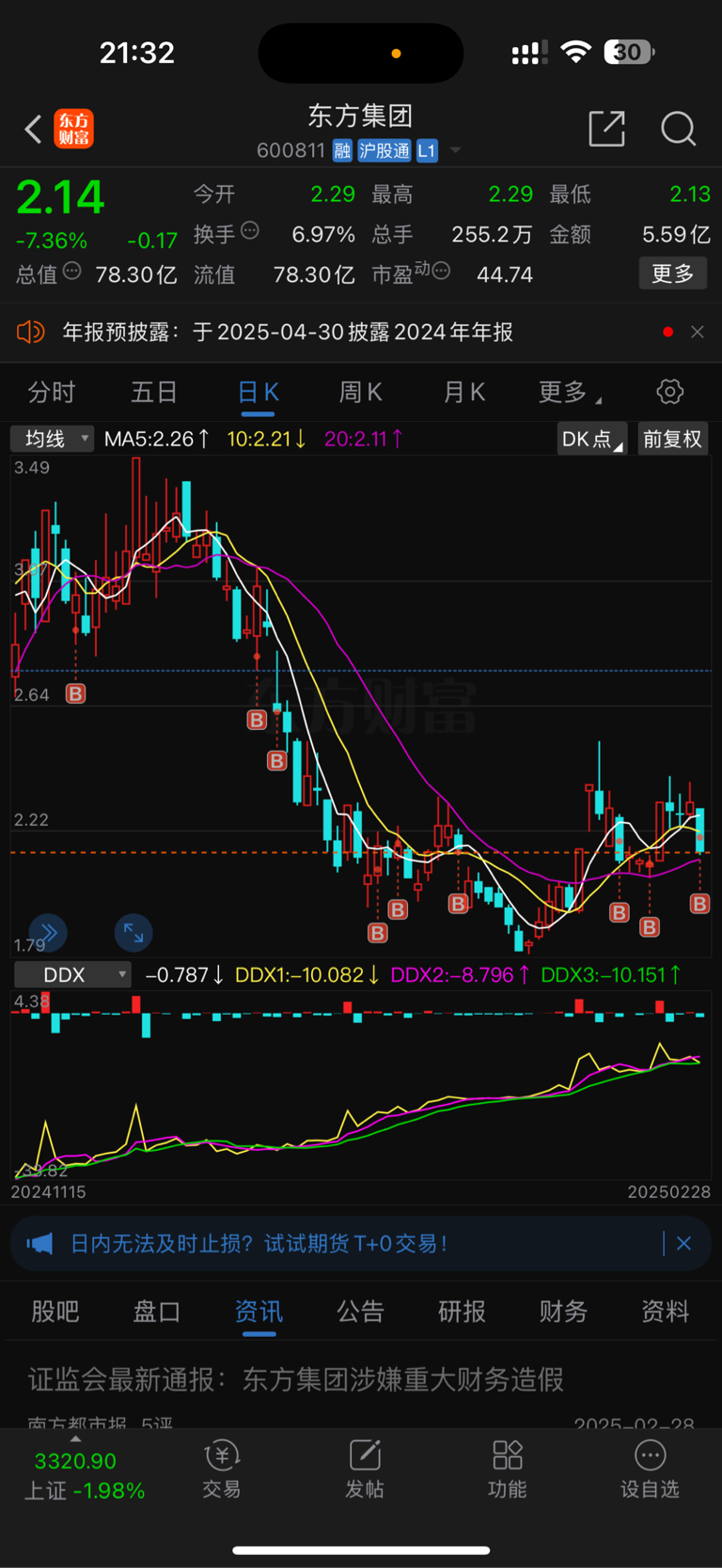Switch to 月K chart tab
722x1568 pixels.
(463, 392)
